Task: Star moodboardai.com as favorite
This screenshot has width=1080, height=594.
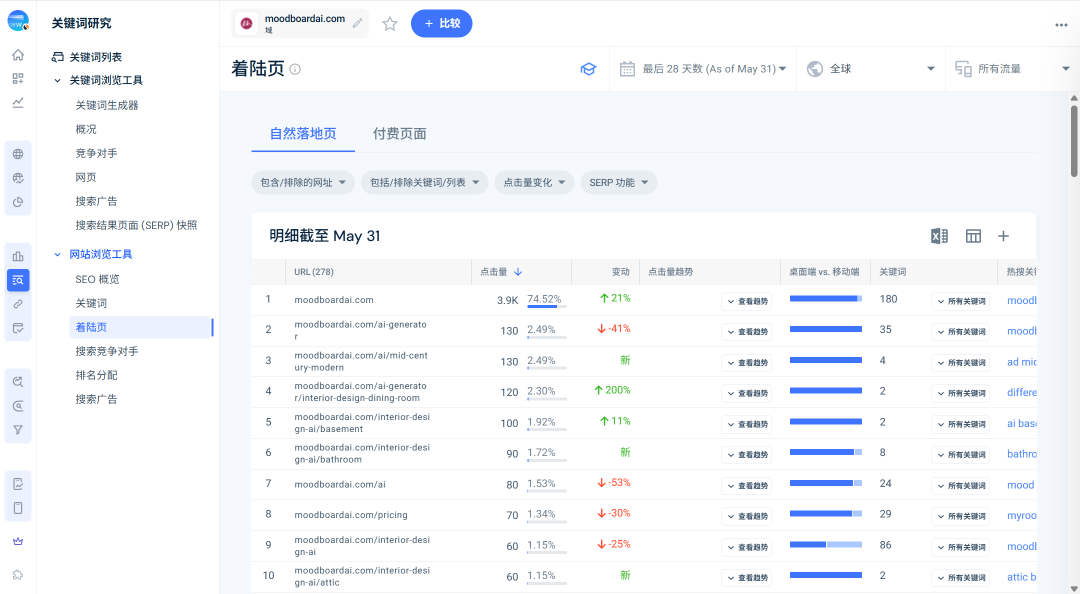Action: pos(390,24)
